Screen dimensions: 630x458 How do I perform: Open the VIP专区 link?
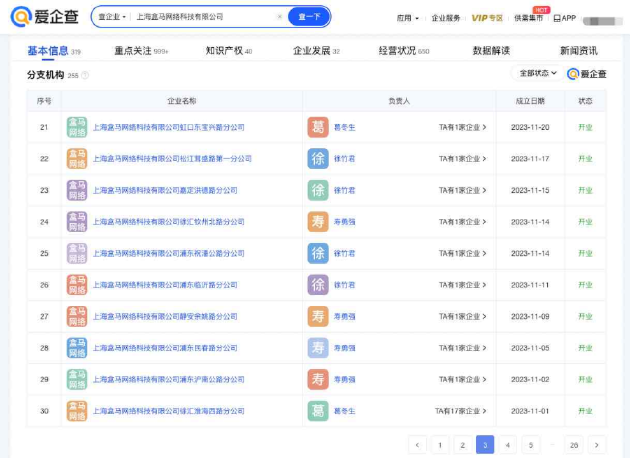click(x=487, y=18)
